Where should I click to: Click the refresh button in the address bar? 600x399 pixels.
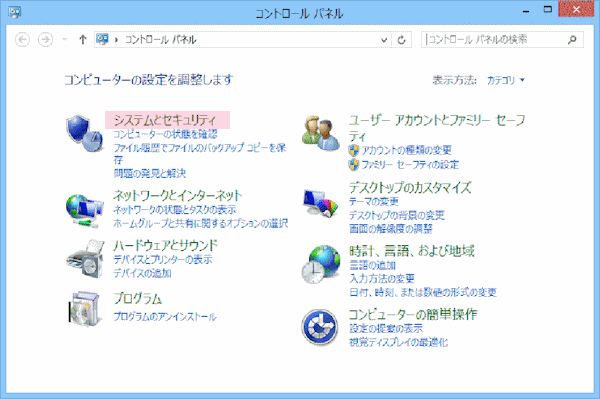(401, 40)
